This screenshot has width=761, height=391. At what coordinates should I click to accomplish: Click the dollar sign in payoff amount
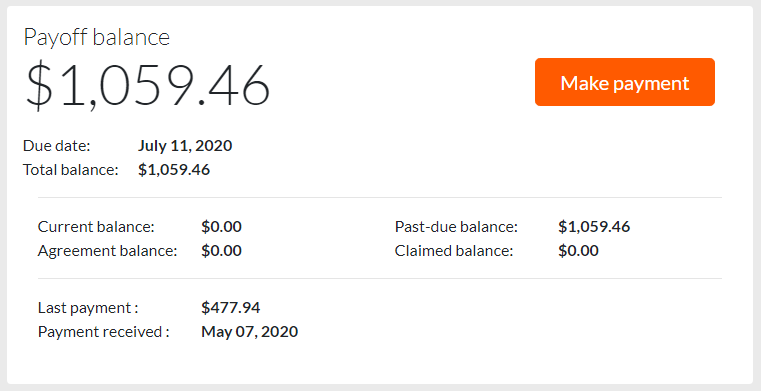point(39,85)
